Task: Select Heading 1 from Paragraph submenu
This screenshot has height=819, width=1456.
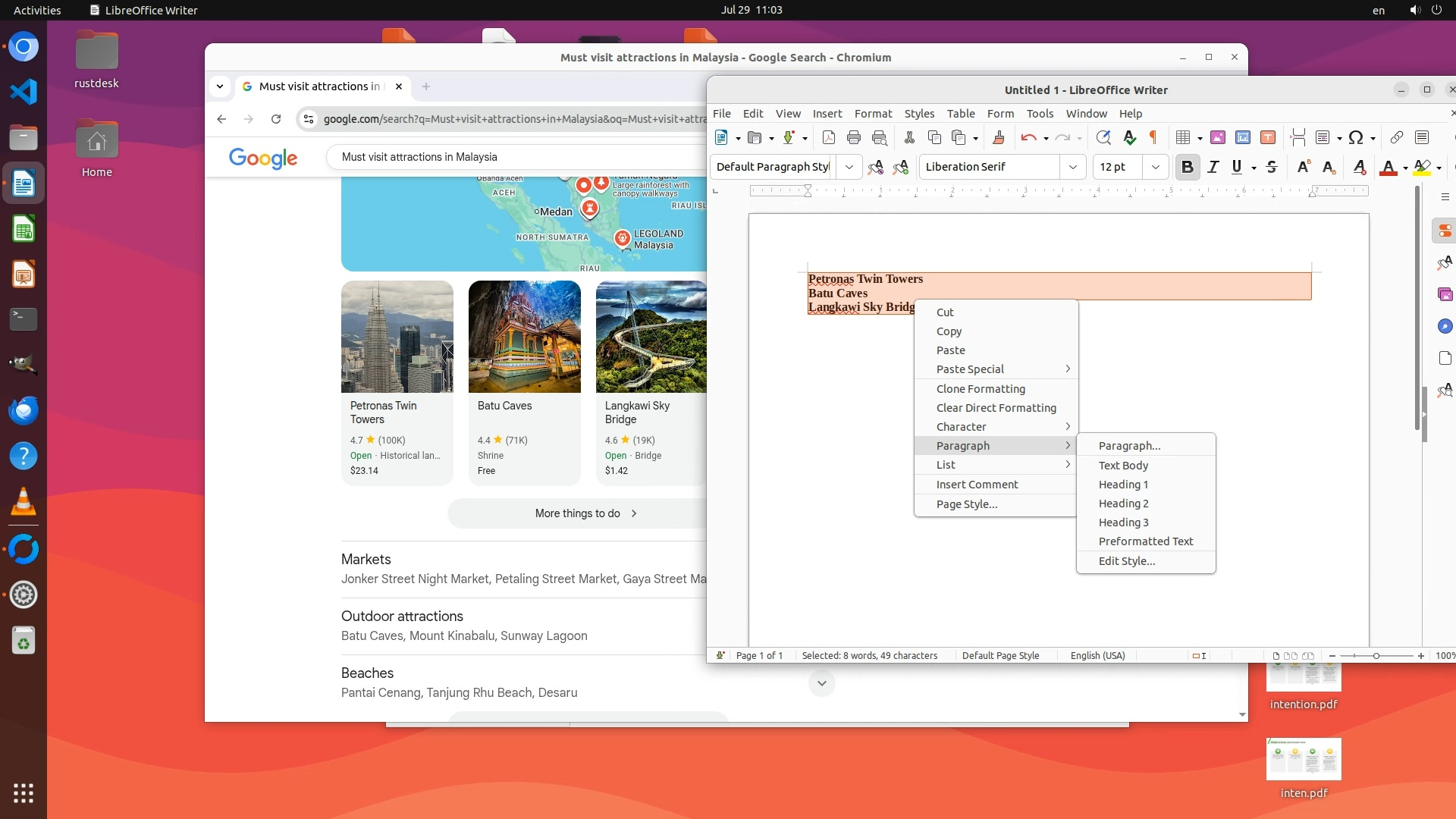Action: tap(1123, 485)
